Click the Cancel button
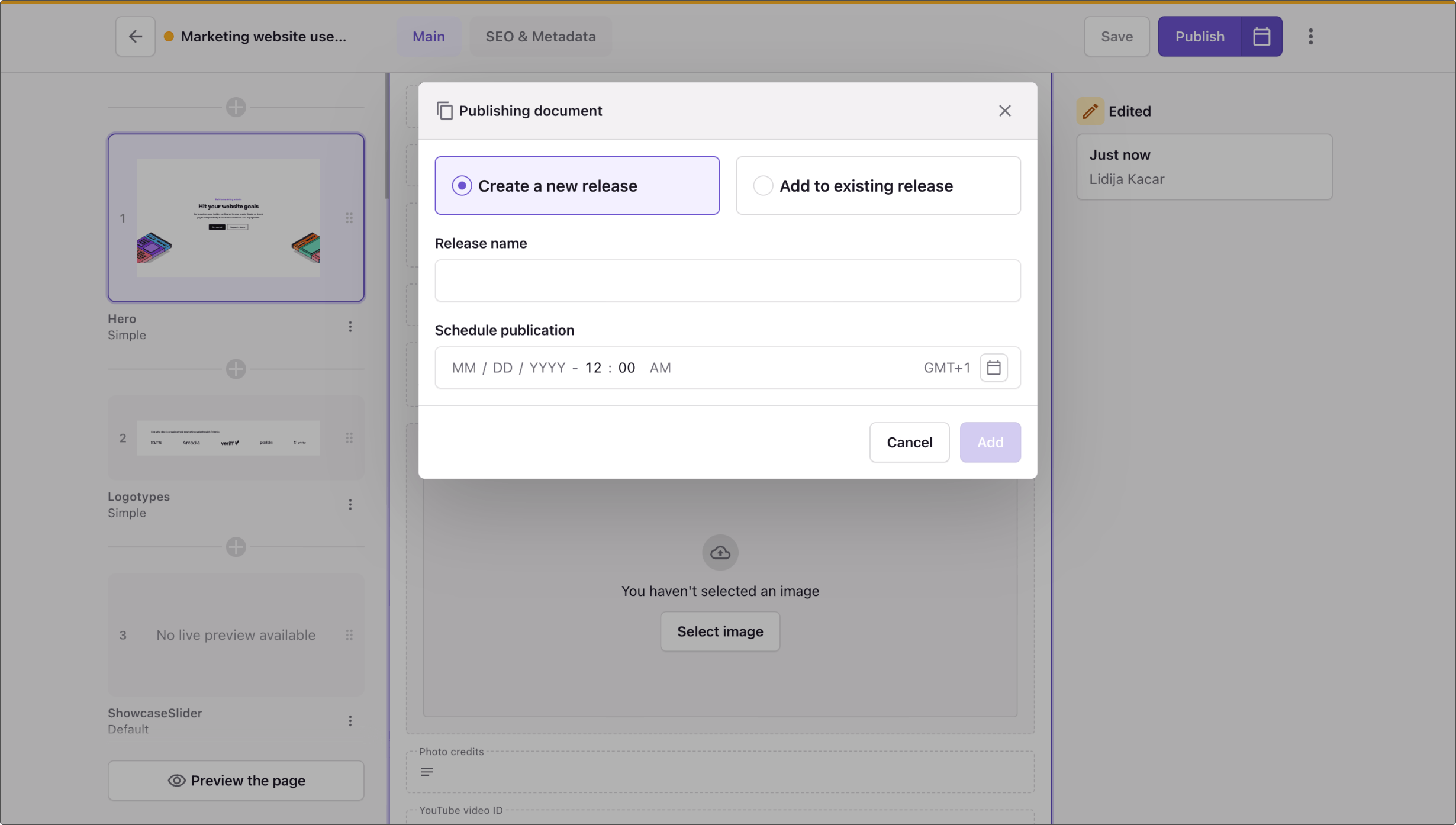The height and width of the screenshot is (825, 1456). [909, 442]
